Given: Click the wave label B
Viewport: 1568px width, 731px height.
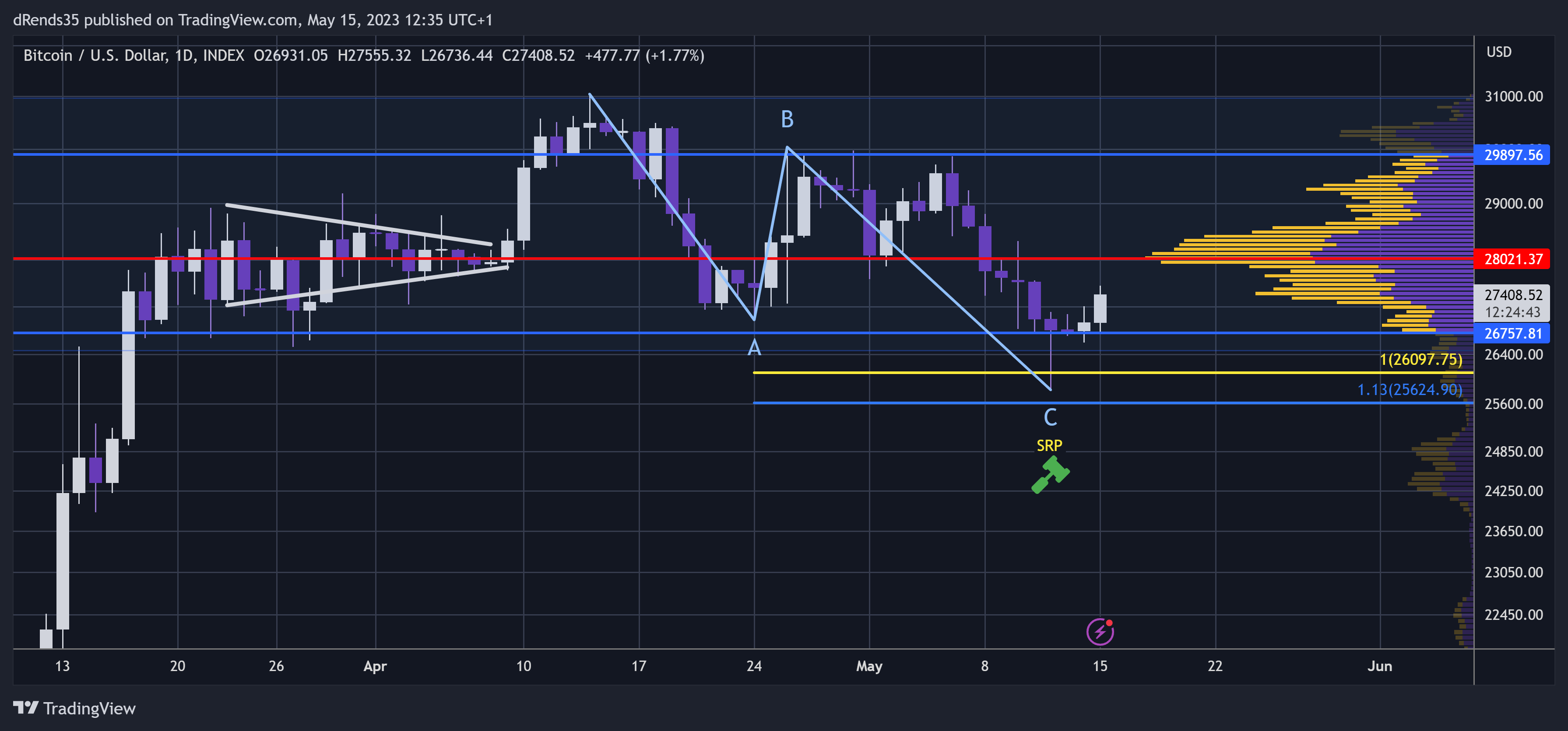Looking at the screenshot, I should tap(787, 119).
